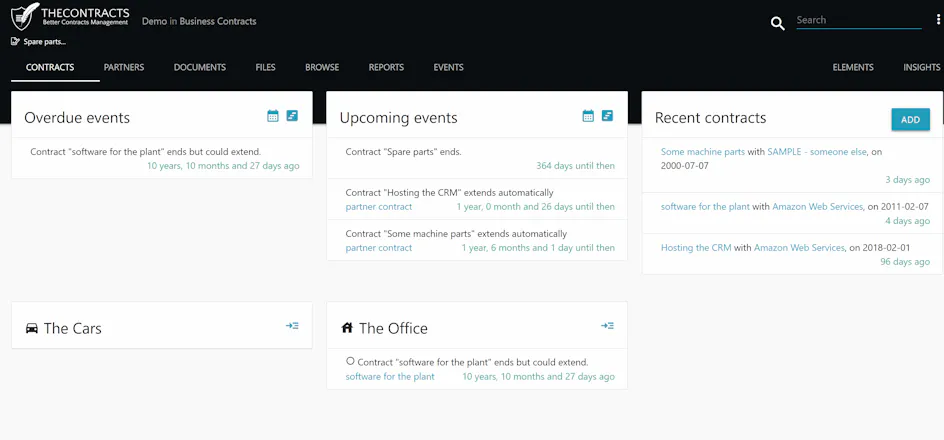The height and width of the screenshot is (440, 944).
Task: Open list view for Upcoming events
Action: (607, 115)
